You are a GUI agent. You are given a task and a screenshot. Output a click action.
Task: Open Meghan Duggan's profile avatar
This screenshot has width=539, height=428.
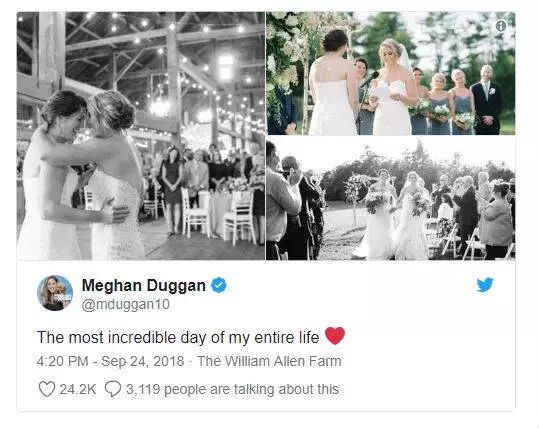[x=55, y=293]
